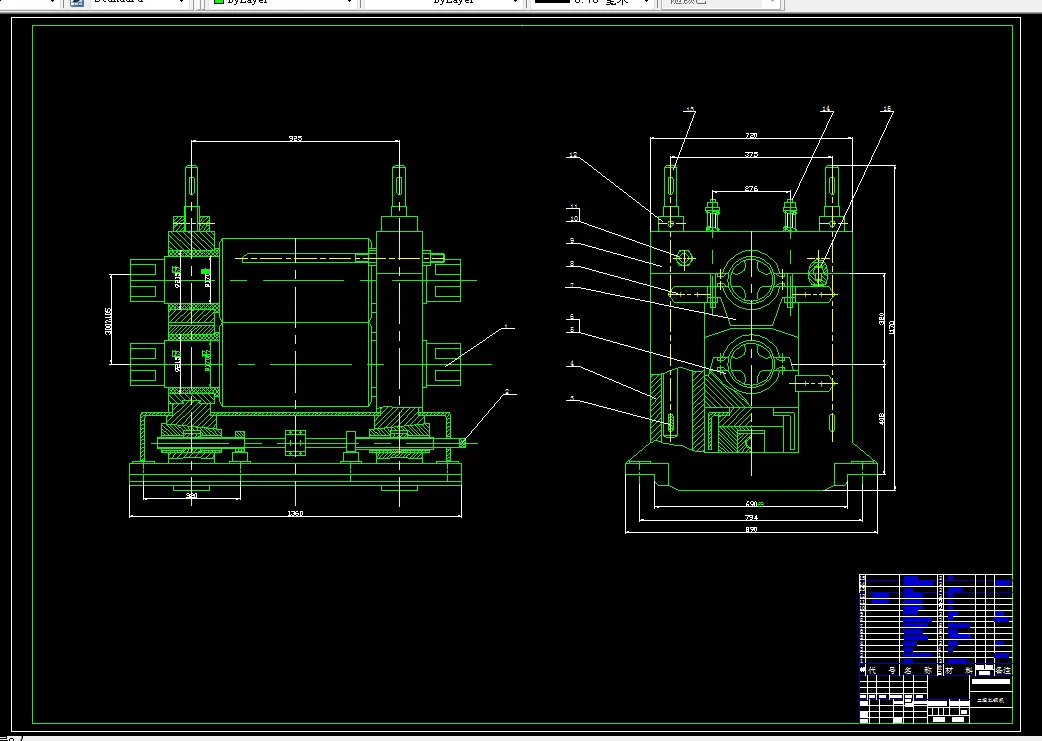Viewport: 1042px width, 741px height.
Task: Select the 276 dimension text
Action: pyautogui.click(x=751, y=189)
